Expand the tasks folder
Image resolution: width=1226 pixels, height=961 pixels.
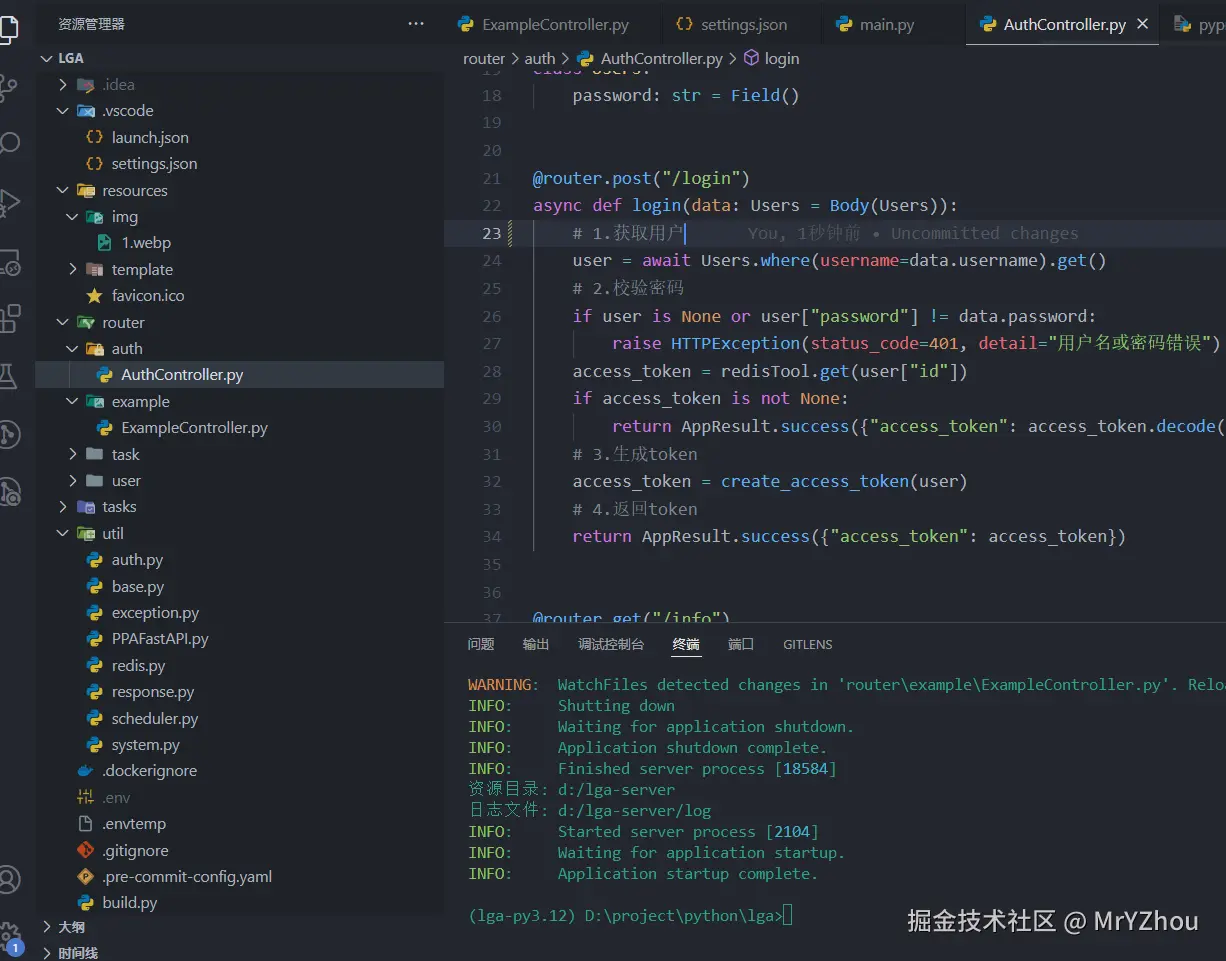64,507
